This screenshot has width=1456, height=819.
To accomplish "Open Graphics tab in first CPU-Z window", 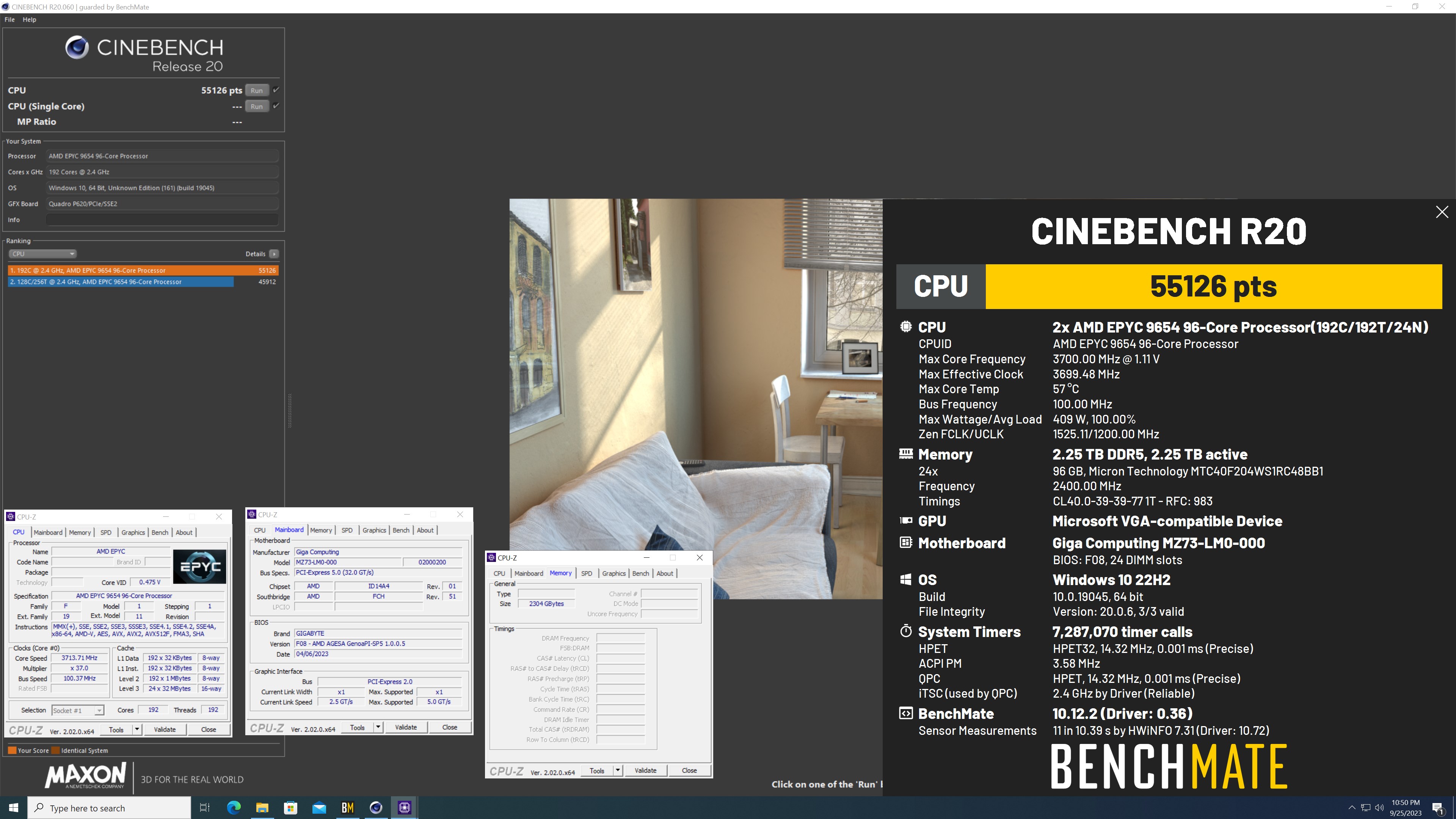I will [133, 532].
